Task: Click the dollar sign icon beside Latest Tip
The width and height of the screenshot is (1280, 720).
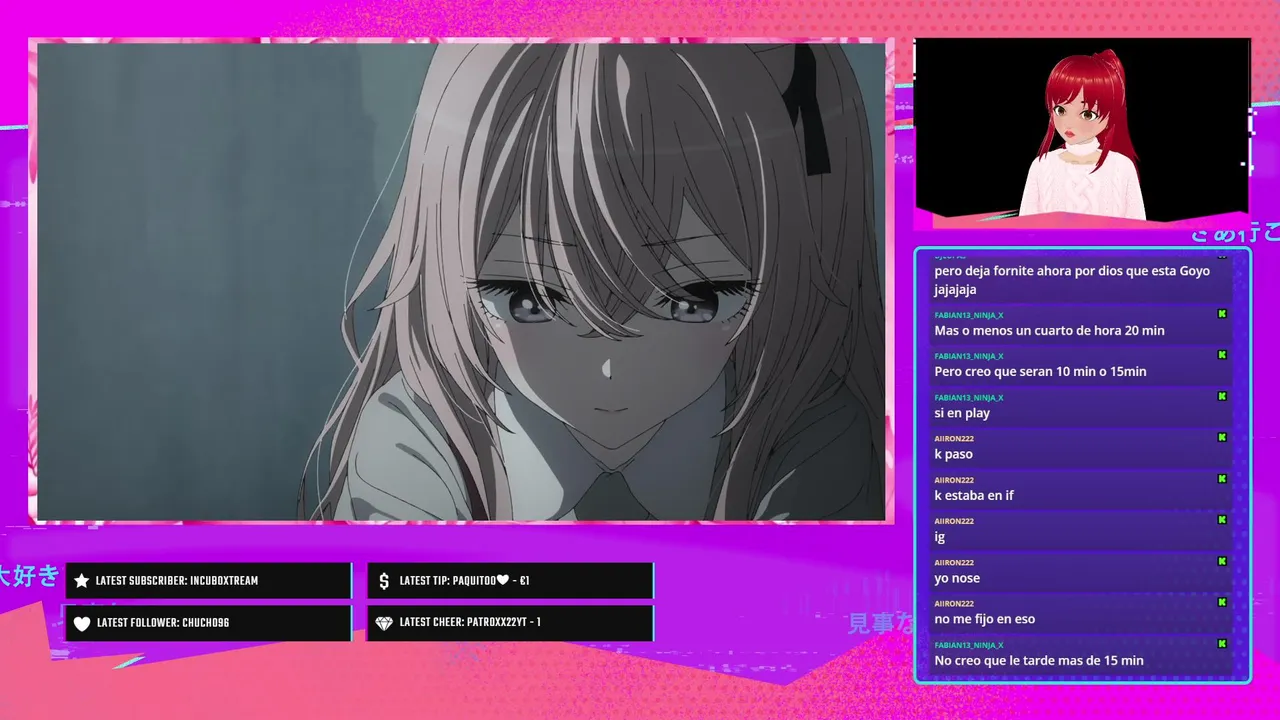Action: click(x=384, y=581)
